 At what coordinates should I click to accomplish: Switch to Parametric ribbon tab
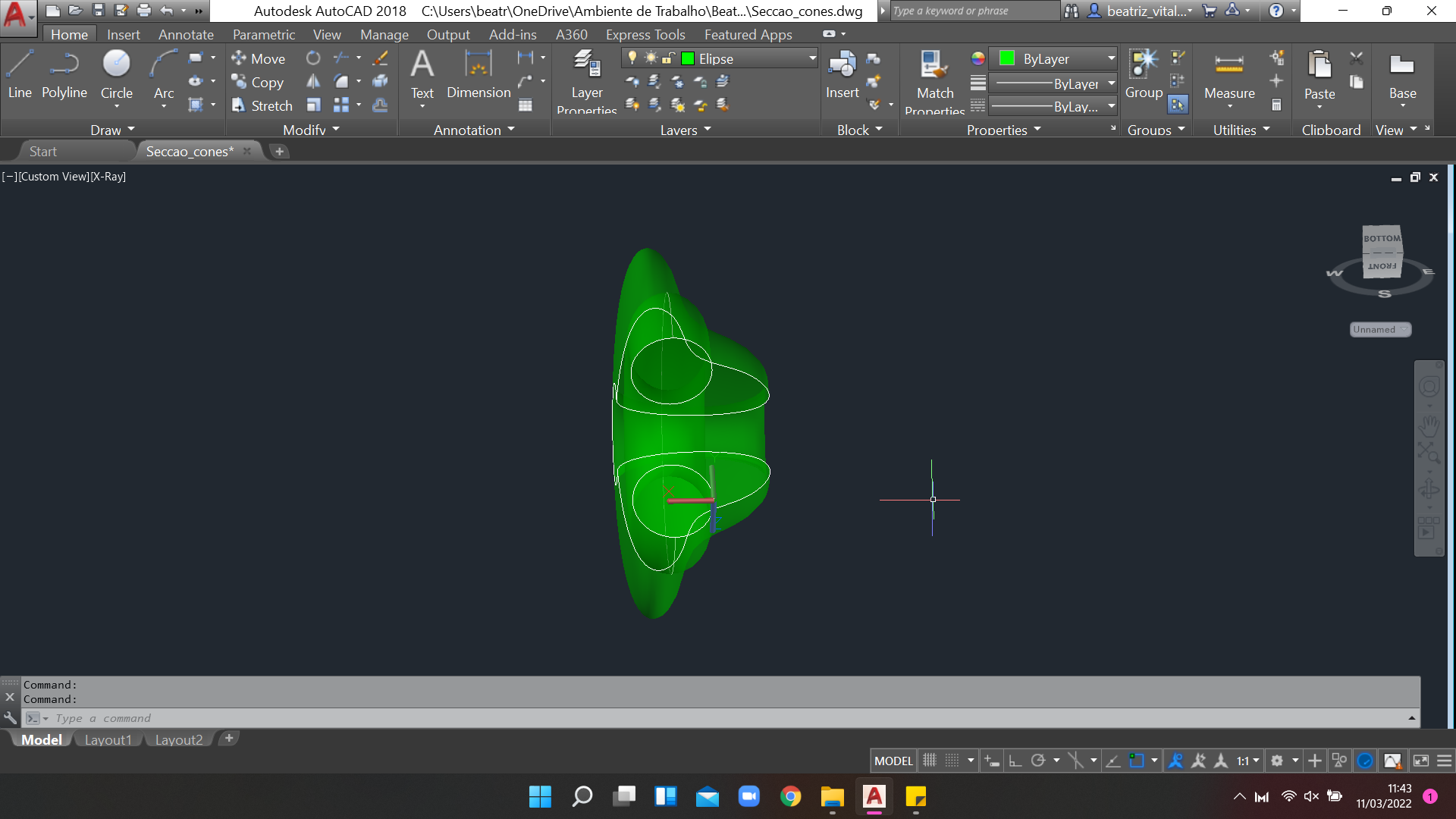[263, 34]
